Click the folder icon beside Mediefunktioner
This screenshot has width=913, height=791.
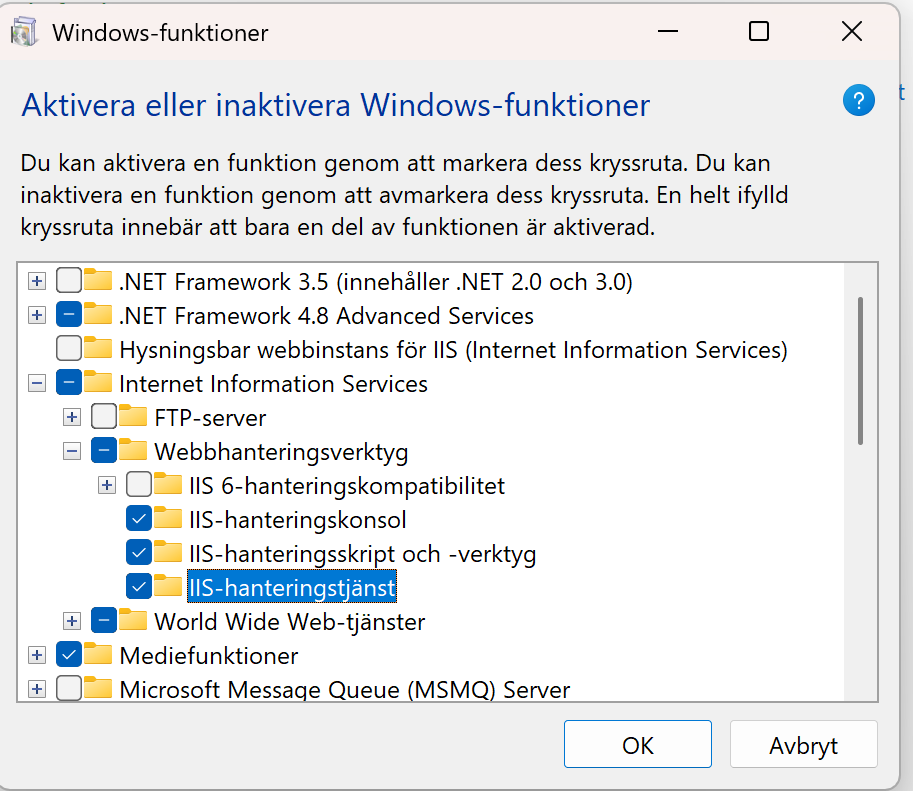[99, 656]
